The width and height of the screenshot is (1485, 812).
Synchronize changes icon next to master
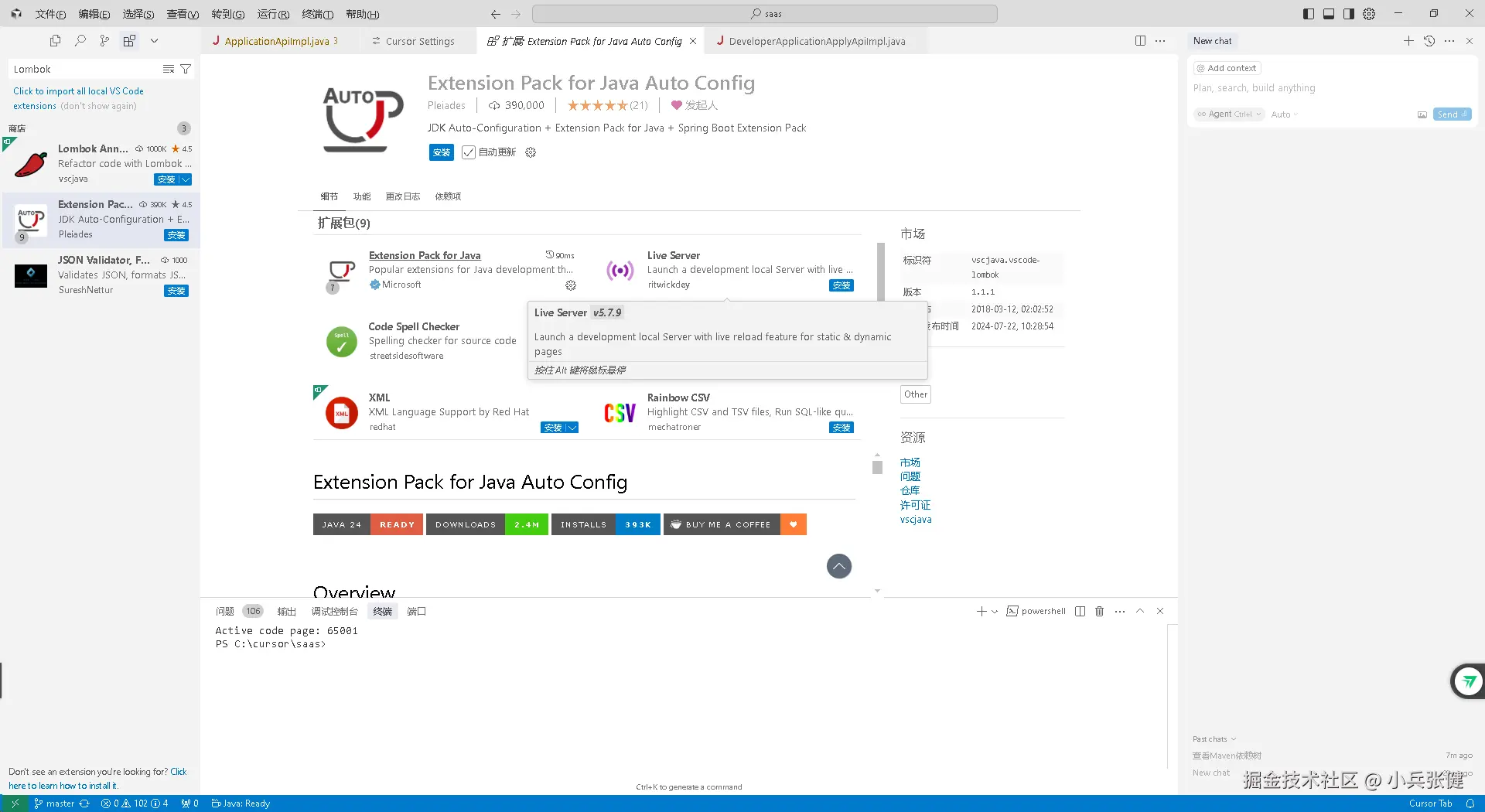pos(84,803)
